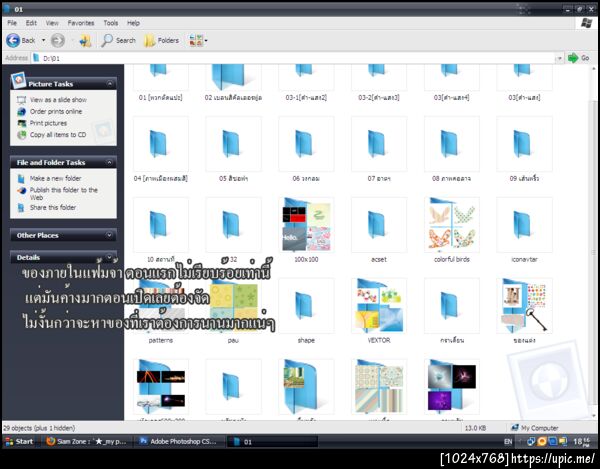Select the folder starting with 01
This screenshot has height=469, width=600.
tap(161, 80)
